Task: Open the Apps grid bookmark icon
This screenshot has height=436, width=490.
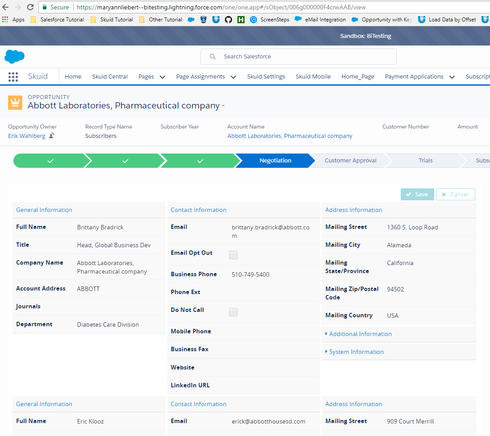Action: tap(5, 20)
